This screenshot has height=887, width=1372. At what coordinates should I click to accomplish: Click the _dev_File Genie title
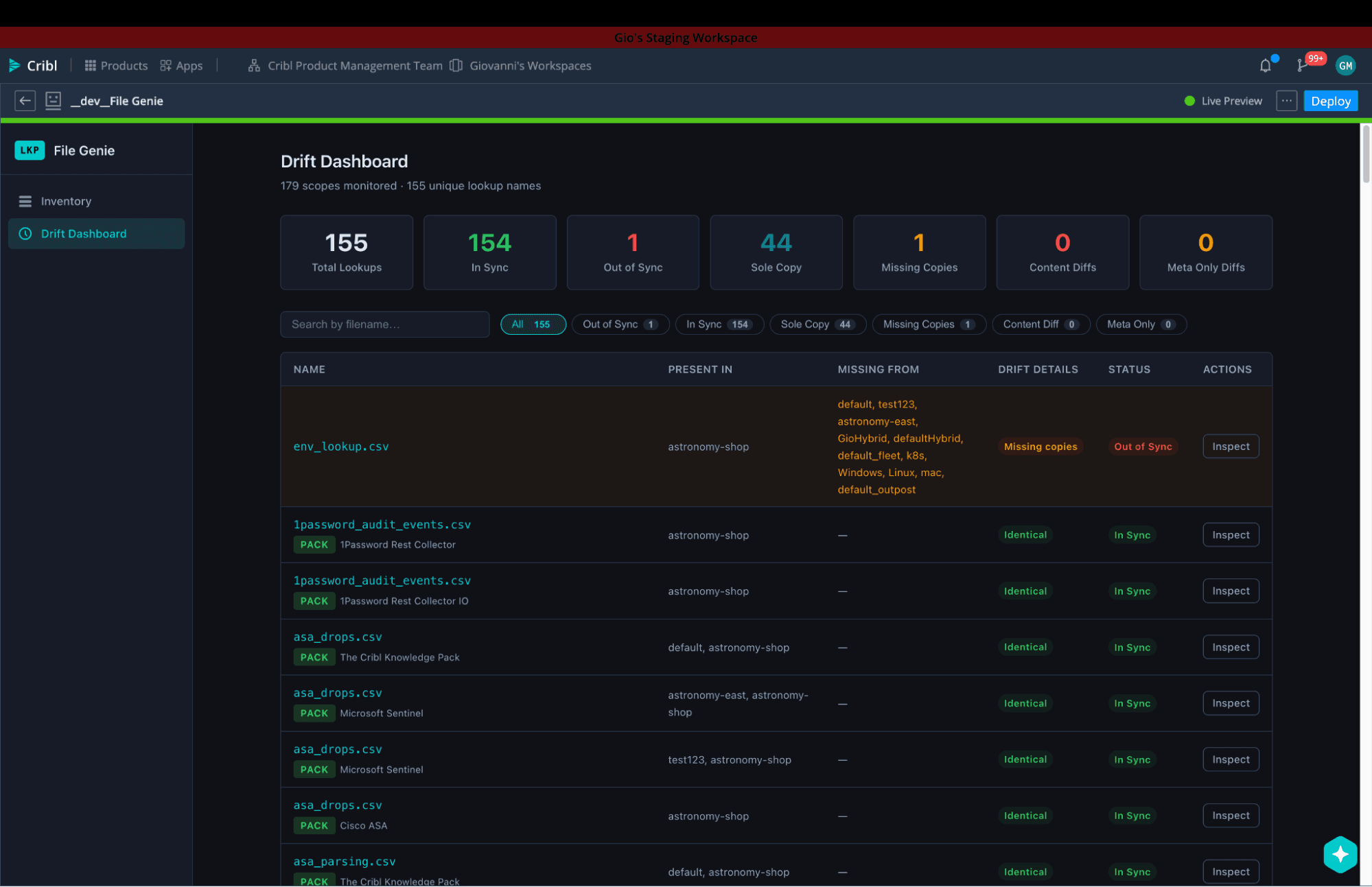pyautogui.click(x=117, y=101)
